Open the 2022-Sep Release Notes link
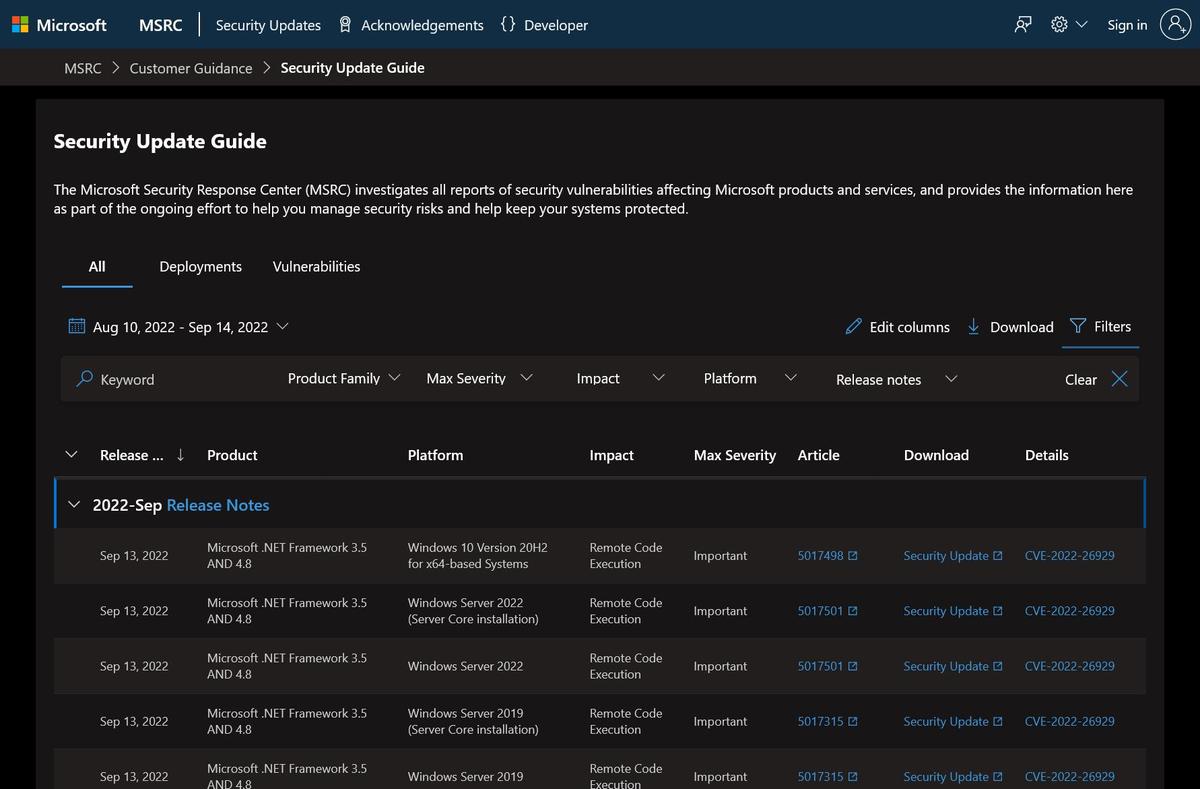1200x789 pixels. coord(218,505)
